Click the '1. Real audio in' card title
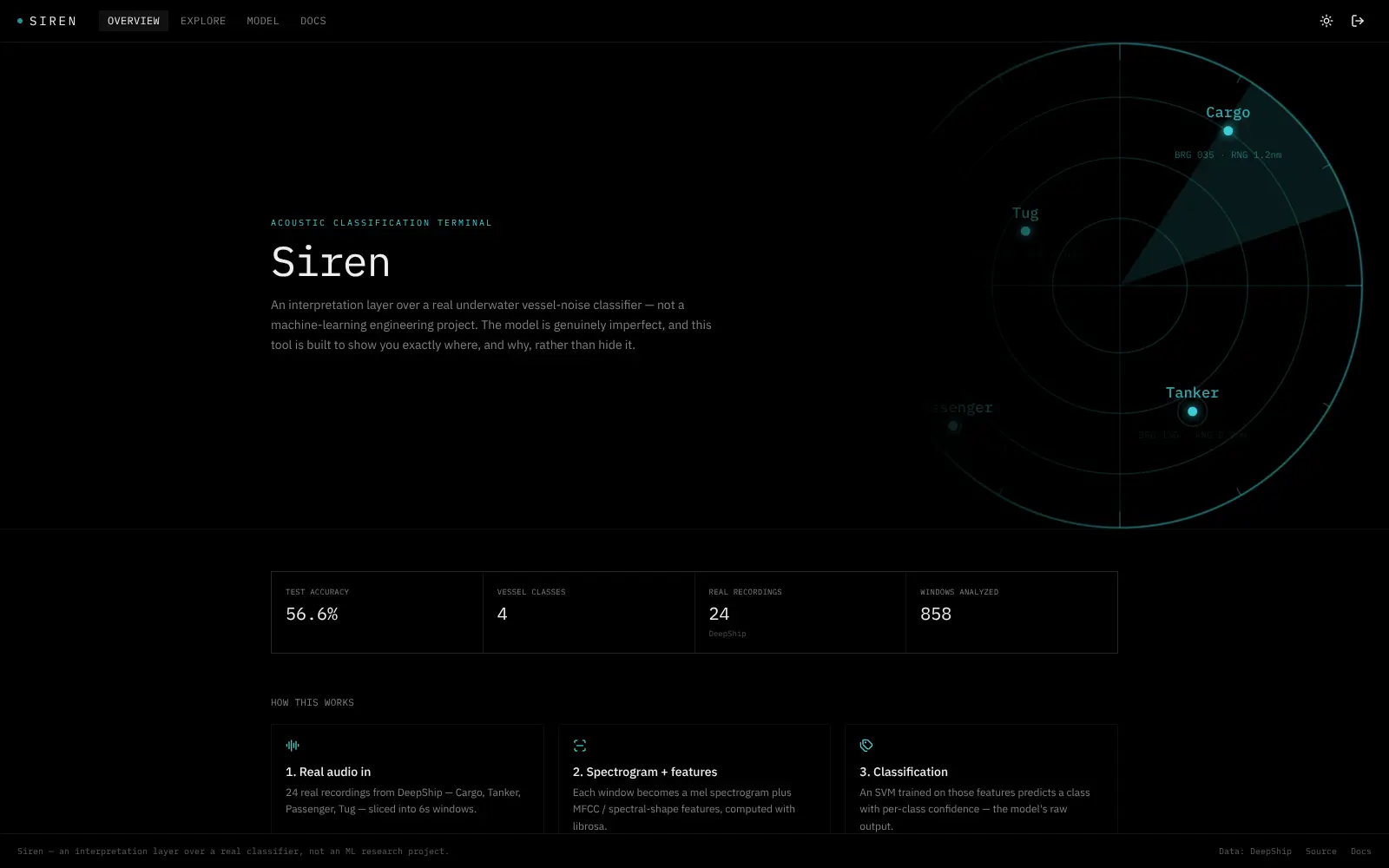Viewport: 1389px width, 868px height. pyautogui.click(x=328, y=772)
